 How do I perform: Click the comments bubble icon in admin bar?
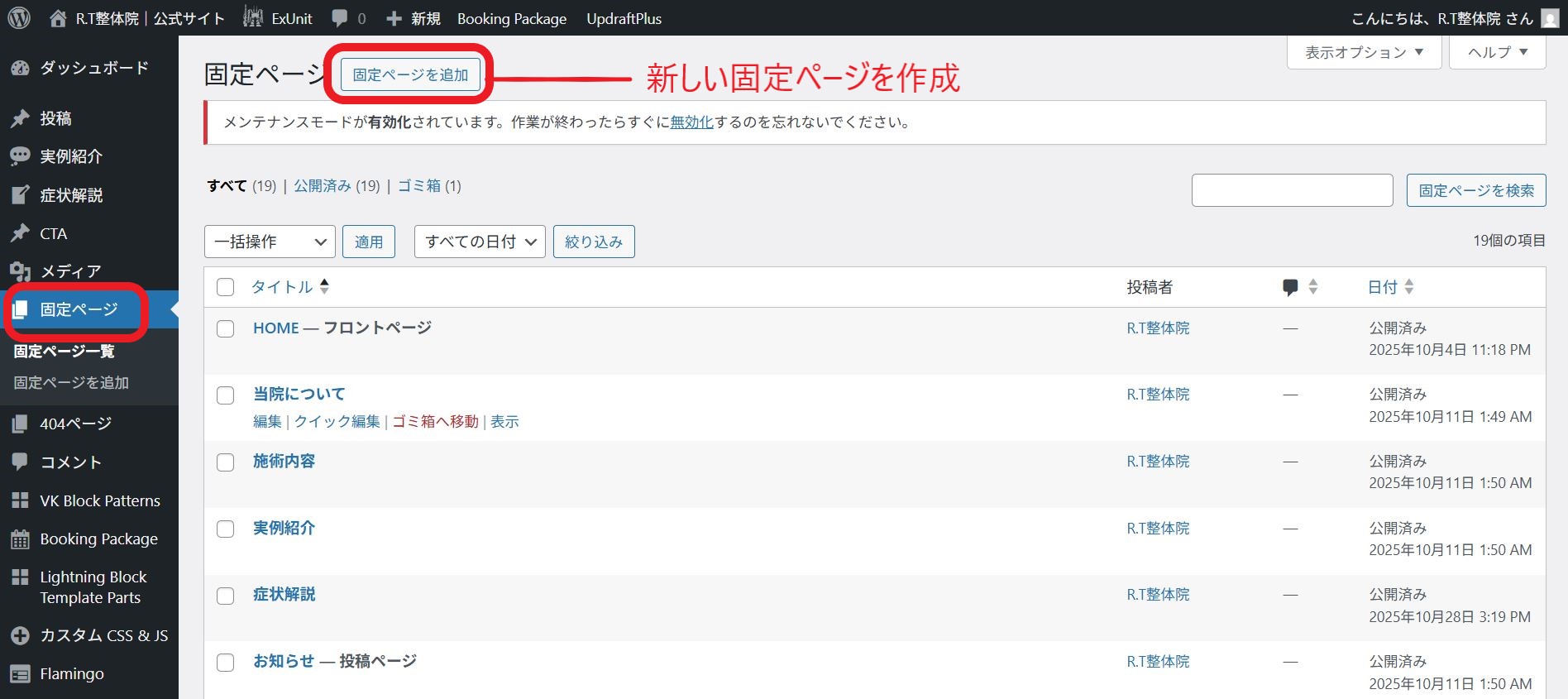(340, 18)
